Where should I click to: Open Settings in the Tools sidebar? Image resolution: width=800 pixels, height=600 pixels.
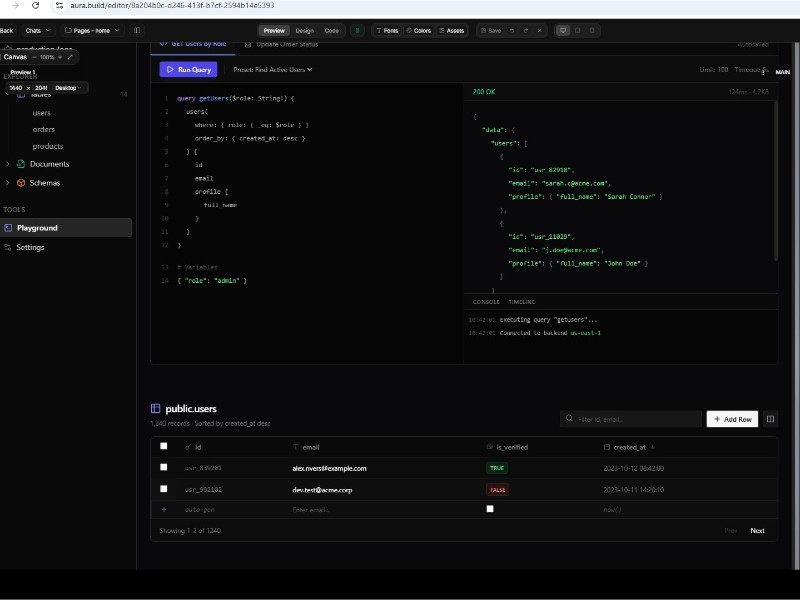click(x=30, y=247)
